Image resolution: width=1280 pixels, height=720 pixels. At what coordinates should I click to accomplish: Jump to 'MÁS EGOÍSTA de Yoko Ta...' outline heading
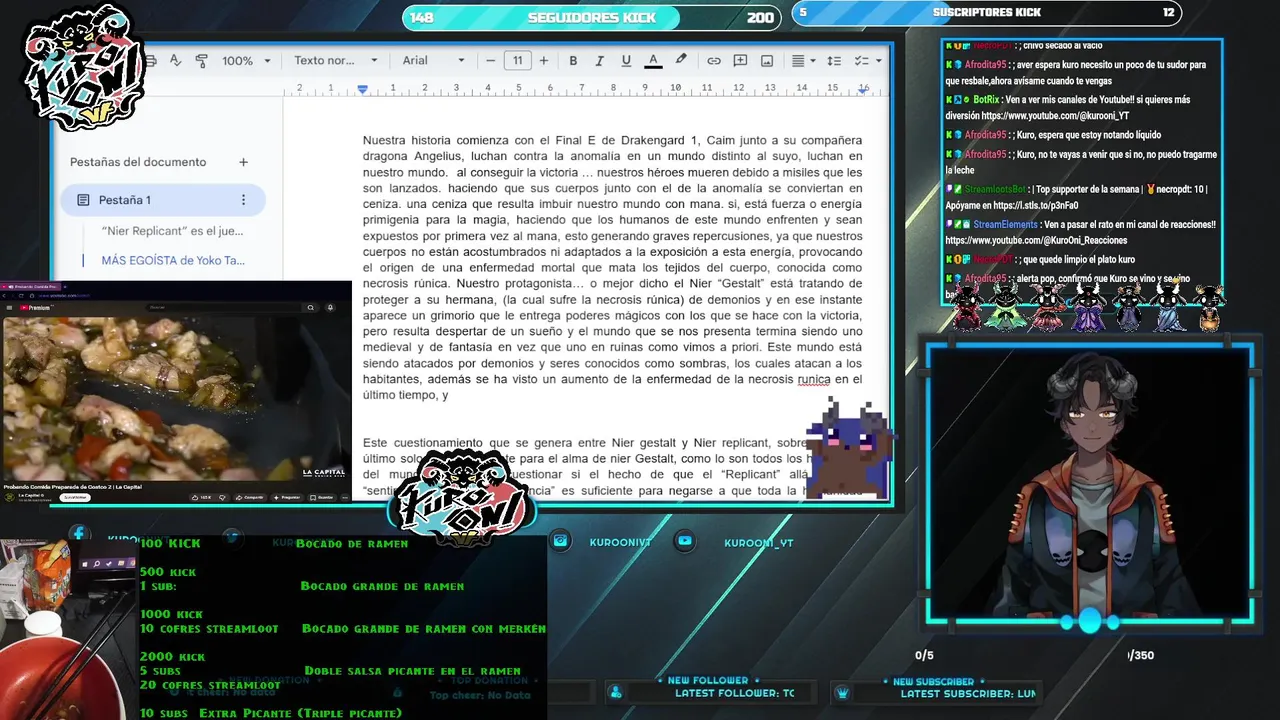click(173, 260)
